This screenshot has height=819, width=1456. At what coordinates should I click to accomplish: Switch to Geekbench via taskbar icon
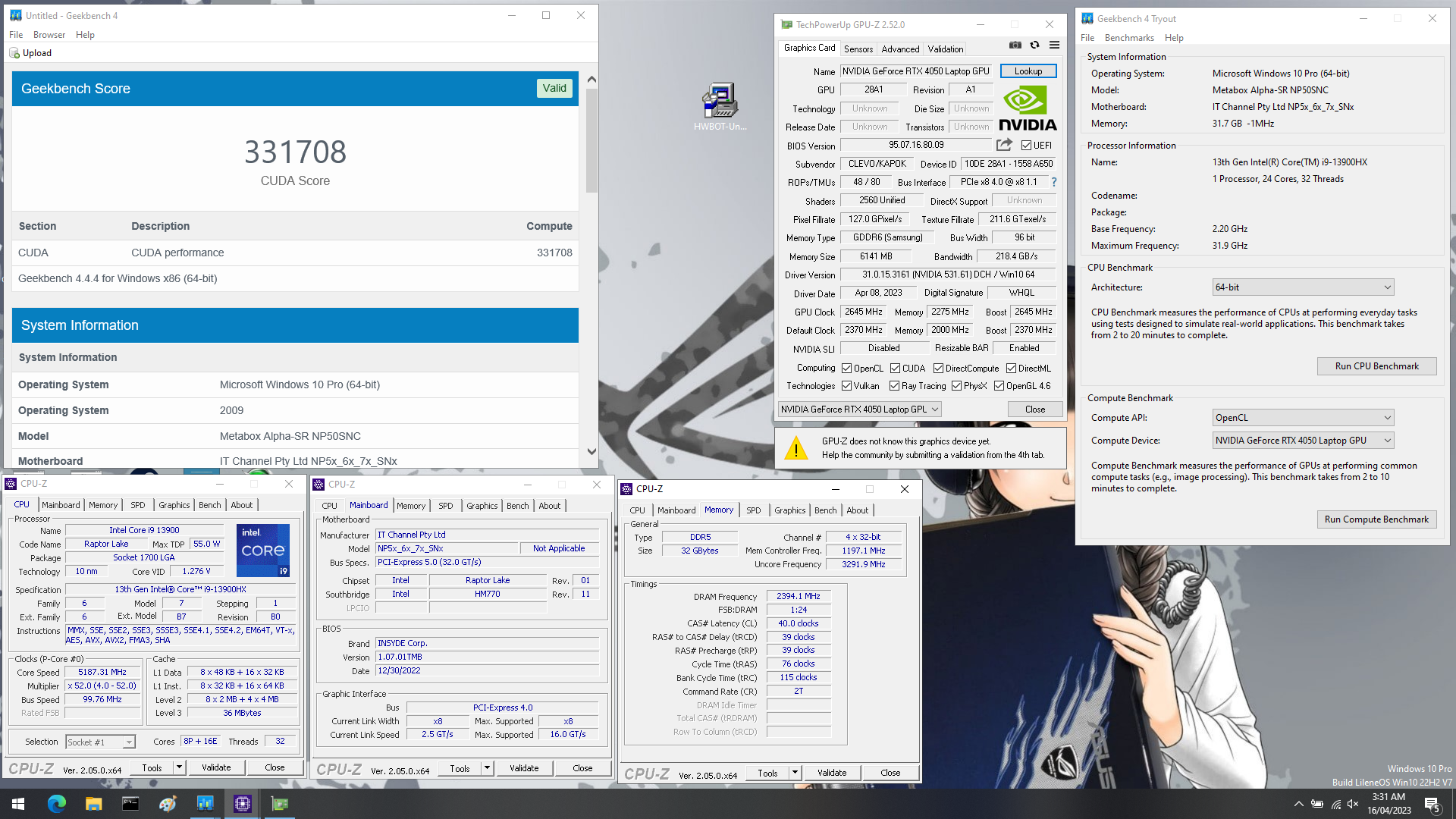[x=205, y=804]
